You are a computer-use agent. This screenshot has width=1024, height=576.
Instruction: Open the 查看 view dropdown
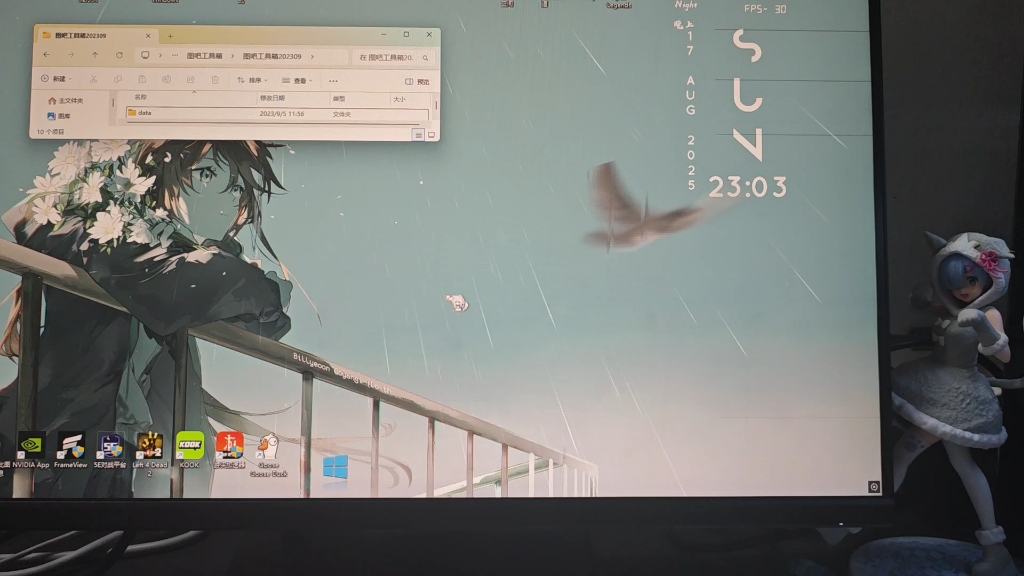tap(297, 81)
